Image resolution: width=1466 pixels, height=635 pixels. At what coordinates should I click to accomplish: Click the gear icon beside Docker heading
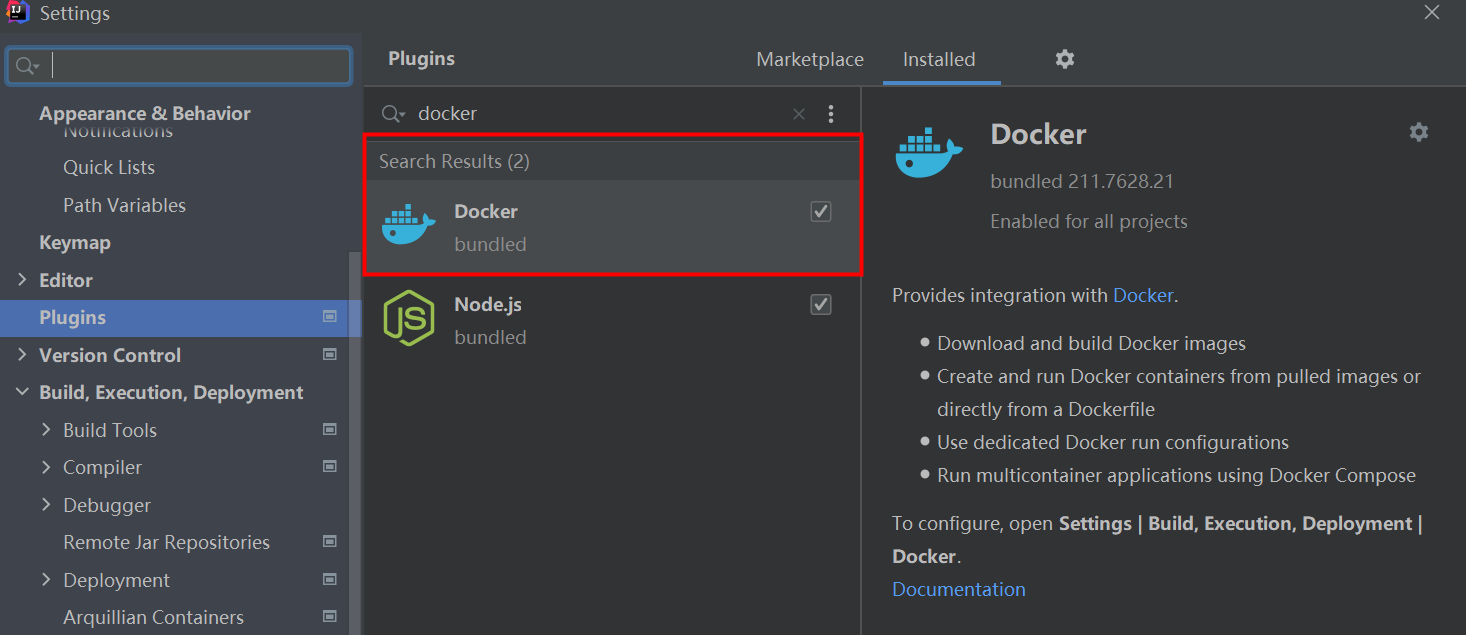coord(1418,131)
